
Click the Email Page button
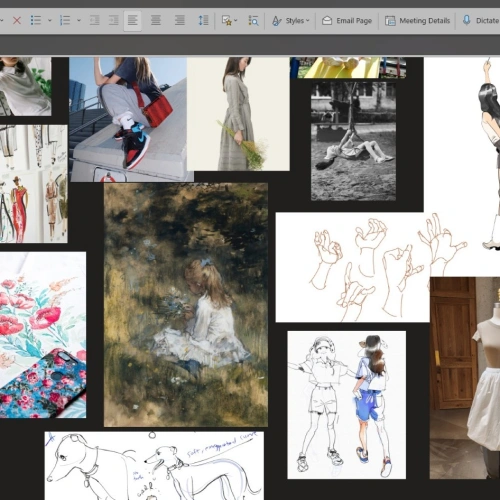(347, 21)
